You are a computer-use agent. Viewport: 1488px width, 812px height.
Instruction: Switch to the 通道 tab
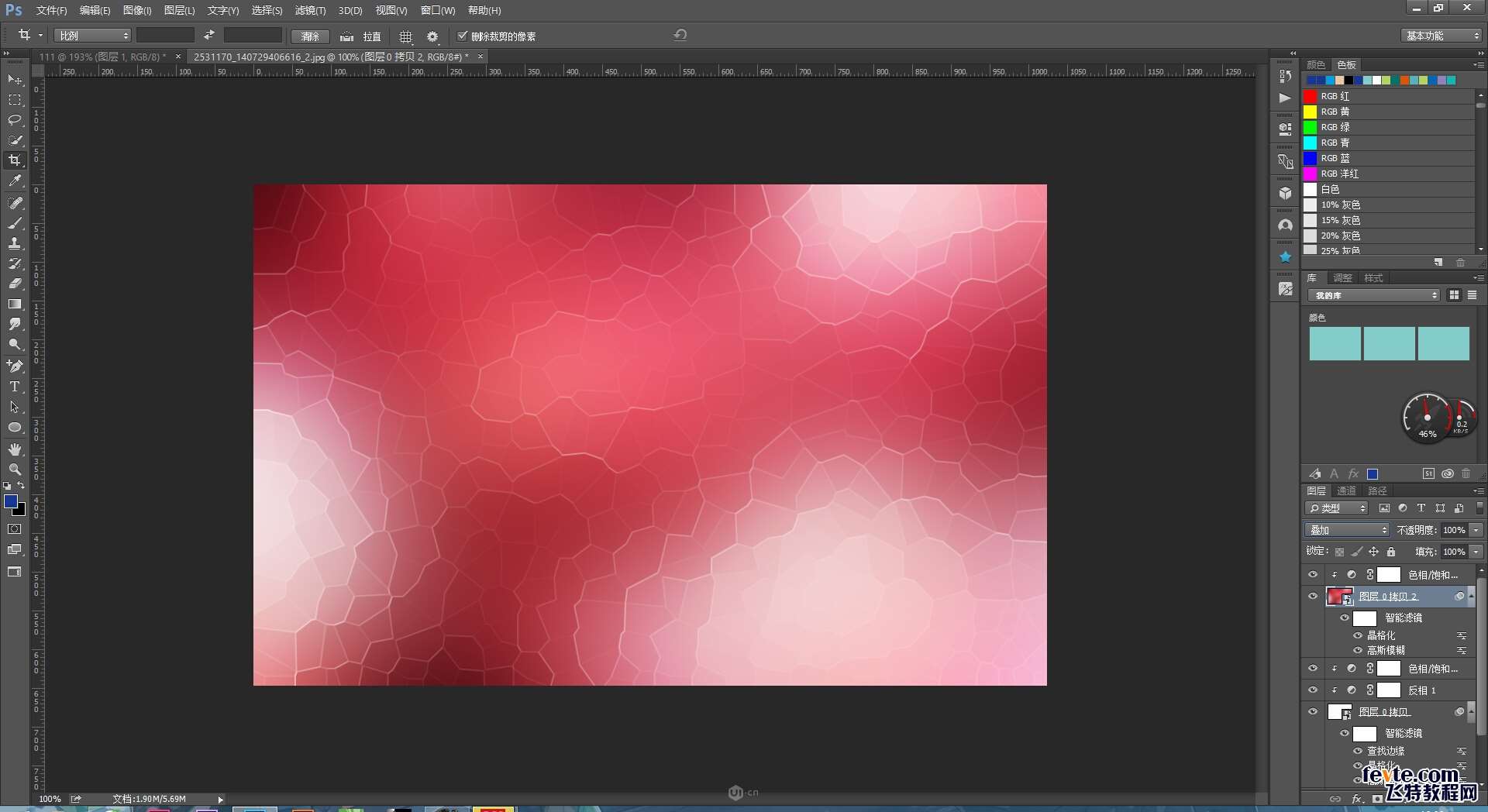[x=1346, y=490]
